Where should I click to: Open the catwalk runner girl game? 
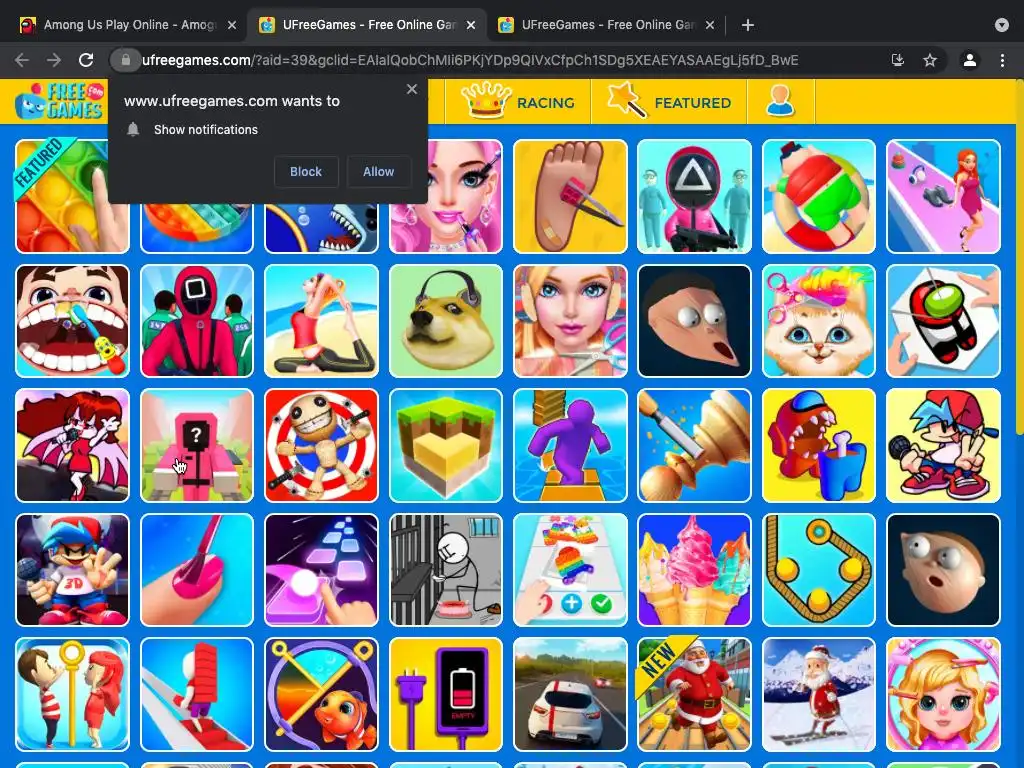point(943,196)
